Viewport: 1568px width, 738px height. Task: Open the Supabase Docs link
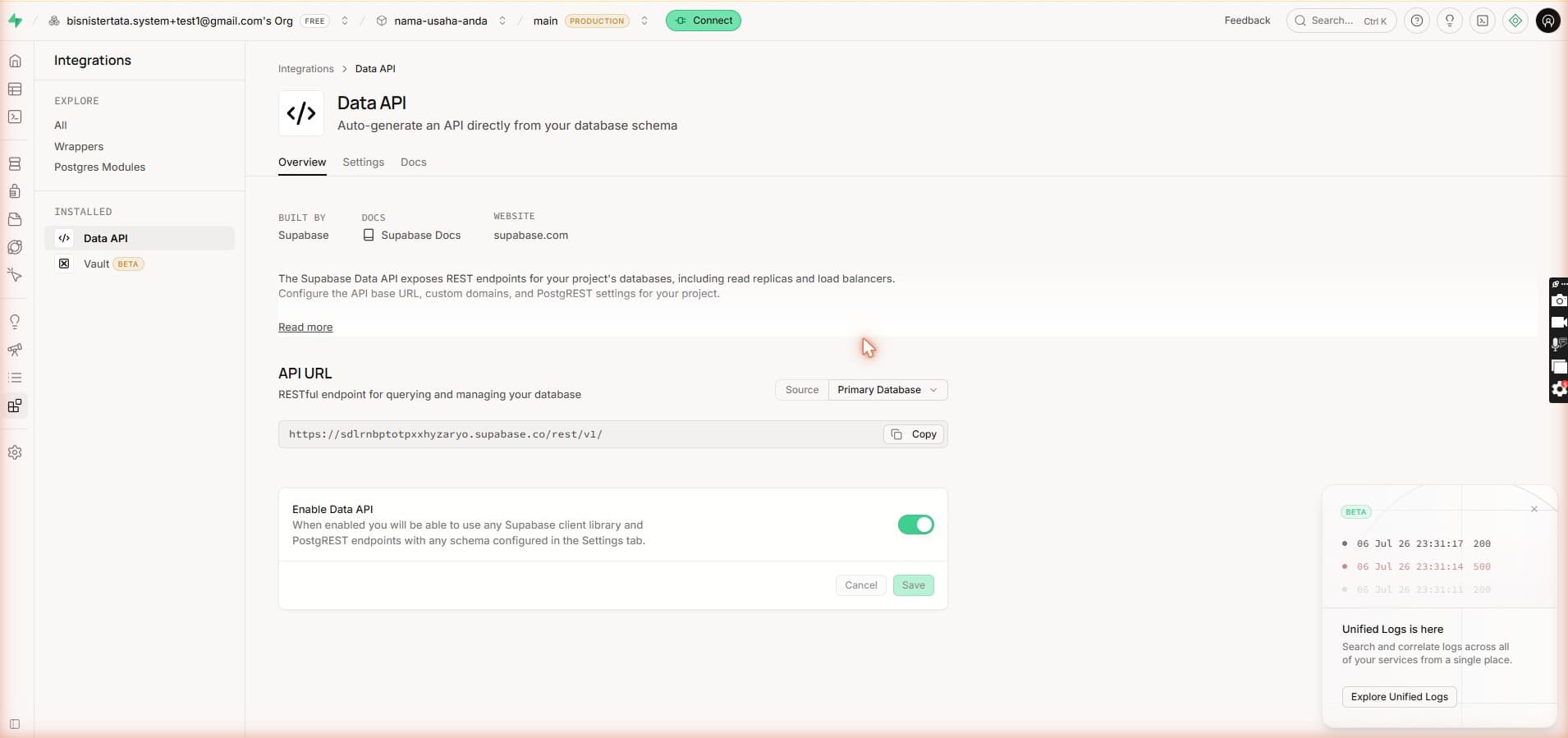421,235
